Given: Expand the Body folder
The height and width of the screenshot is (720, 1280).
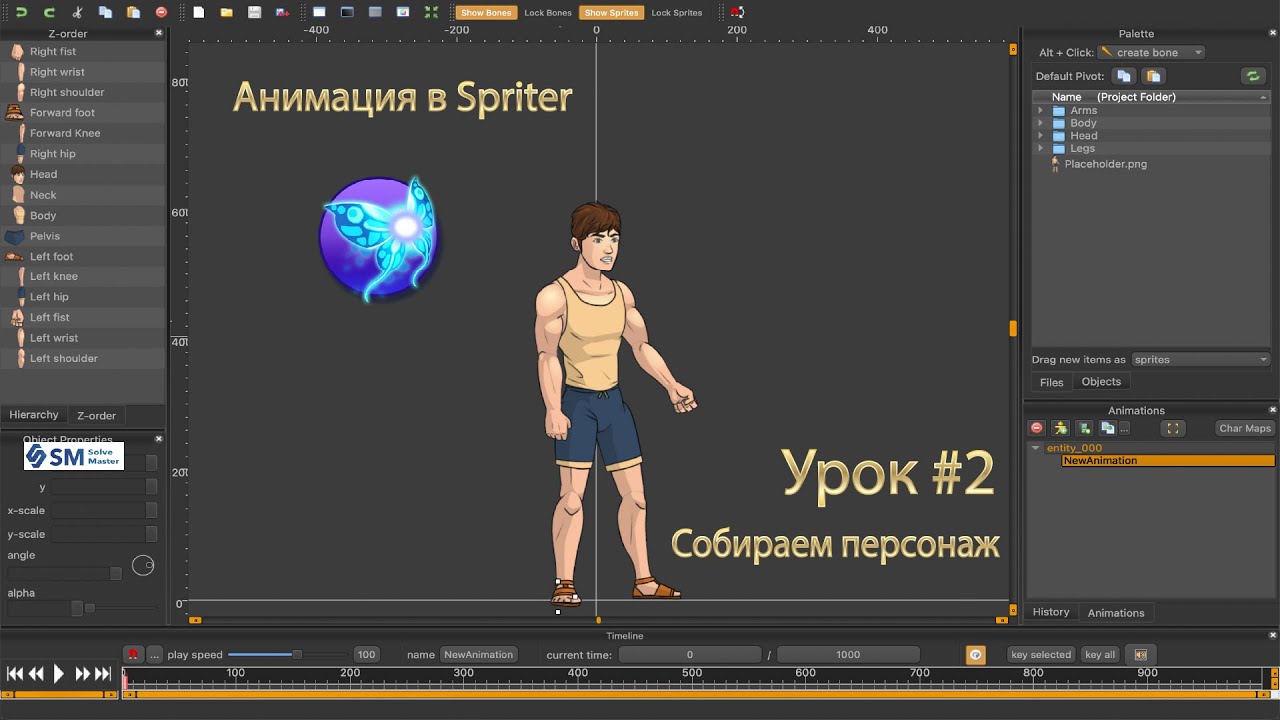Looking at the screenshot, I should (1040, 123).
